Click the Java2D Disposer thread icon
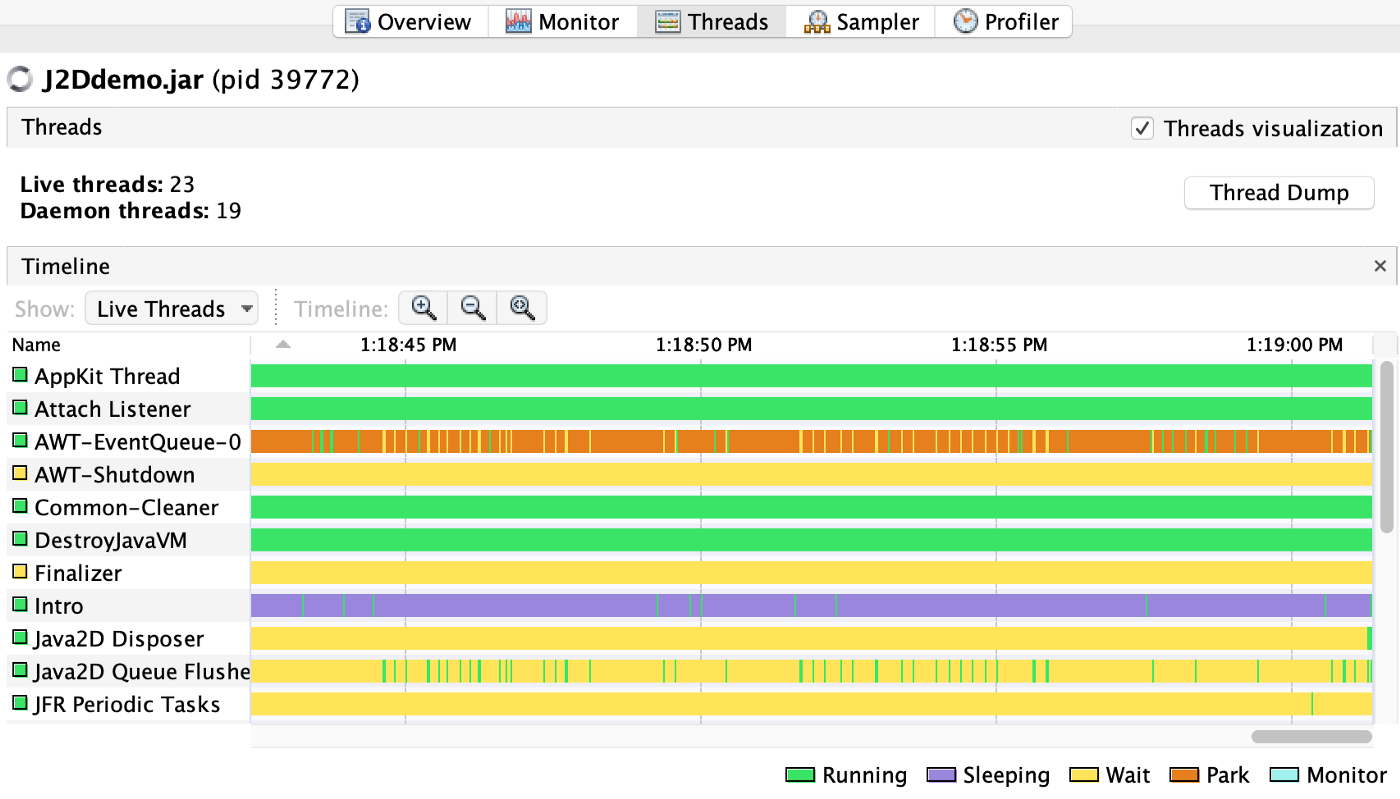The height and width of the screenshot is (799, 1400). tap(19, 638)
